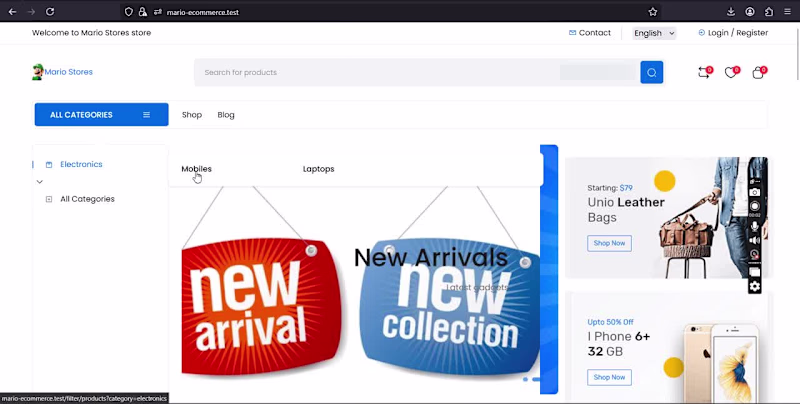This screenshot has height=404, width=800.
Task: Click the chevron below Electronics
Action: click(x=40, y=182)
